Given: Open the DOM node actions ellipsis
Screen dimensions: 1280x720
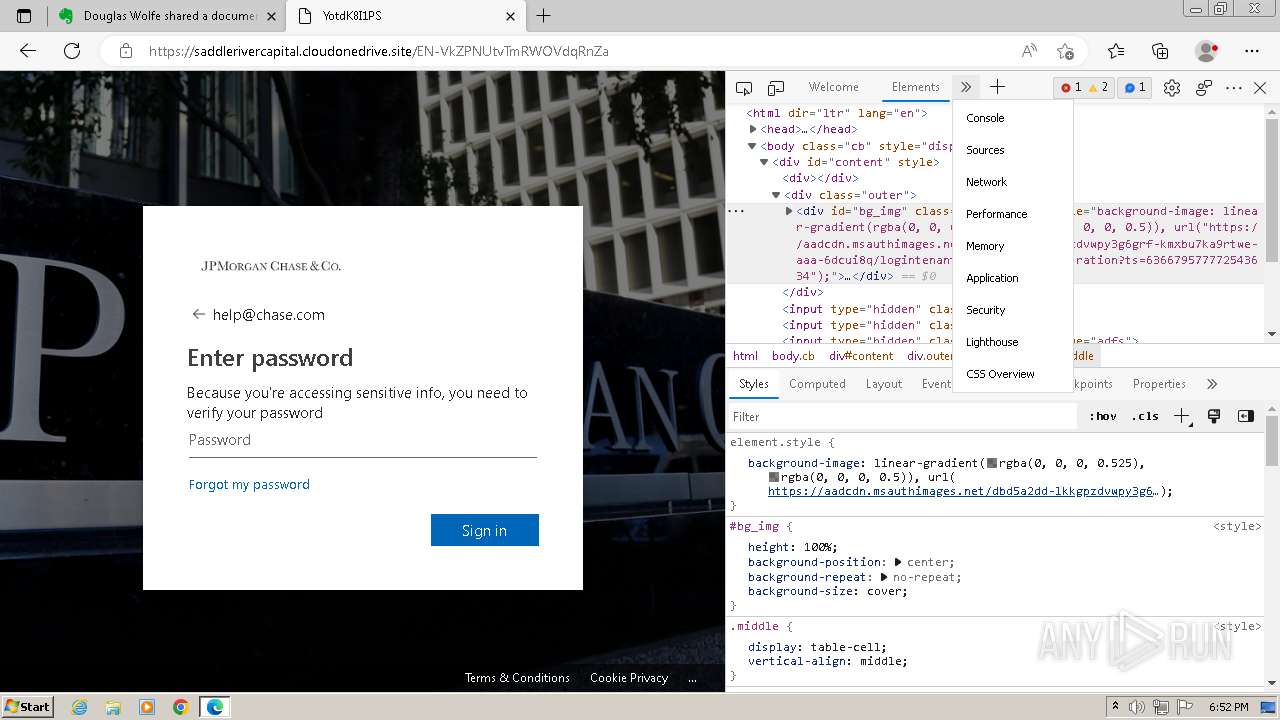Looking at the screenshot, I should [x=736, y=211].
